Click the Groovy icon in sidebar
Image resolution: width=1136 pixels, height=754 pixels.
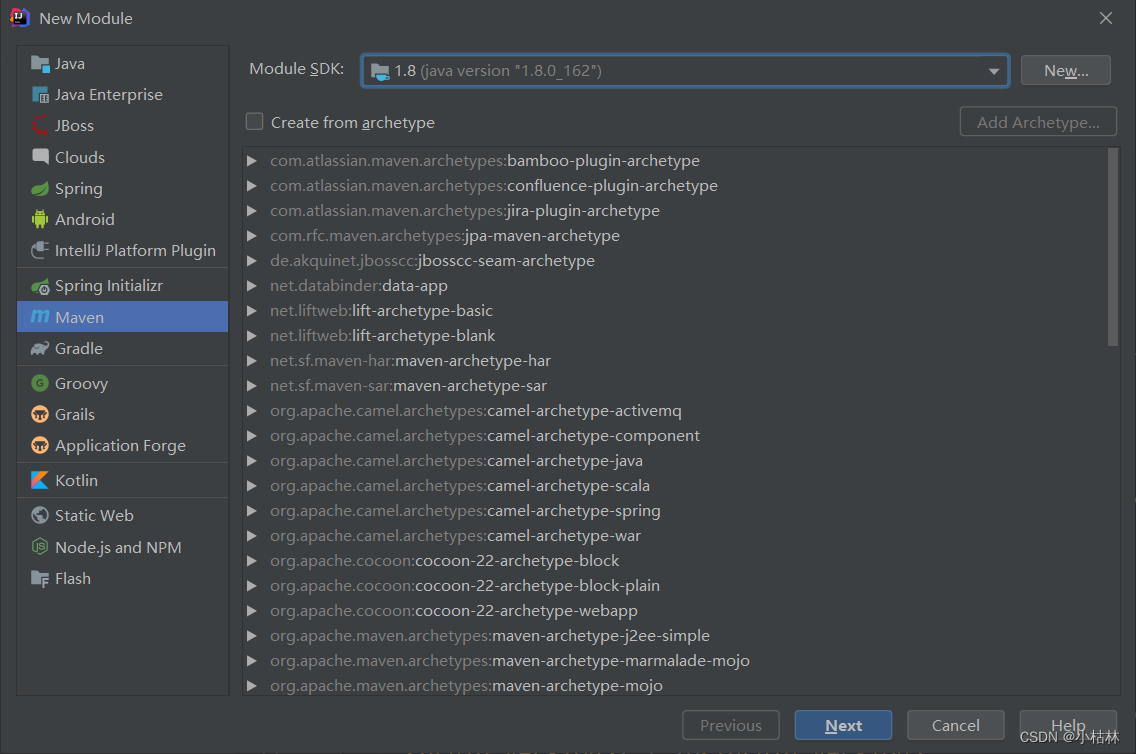(40, 384)
